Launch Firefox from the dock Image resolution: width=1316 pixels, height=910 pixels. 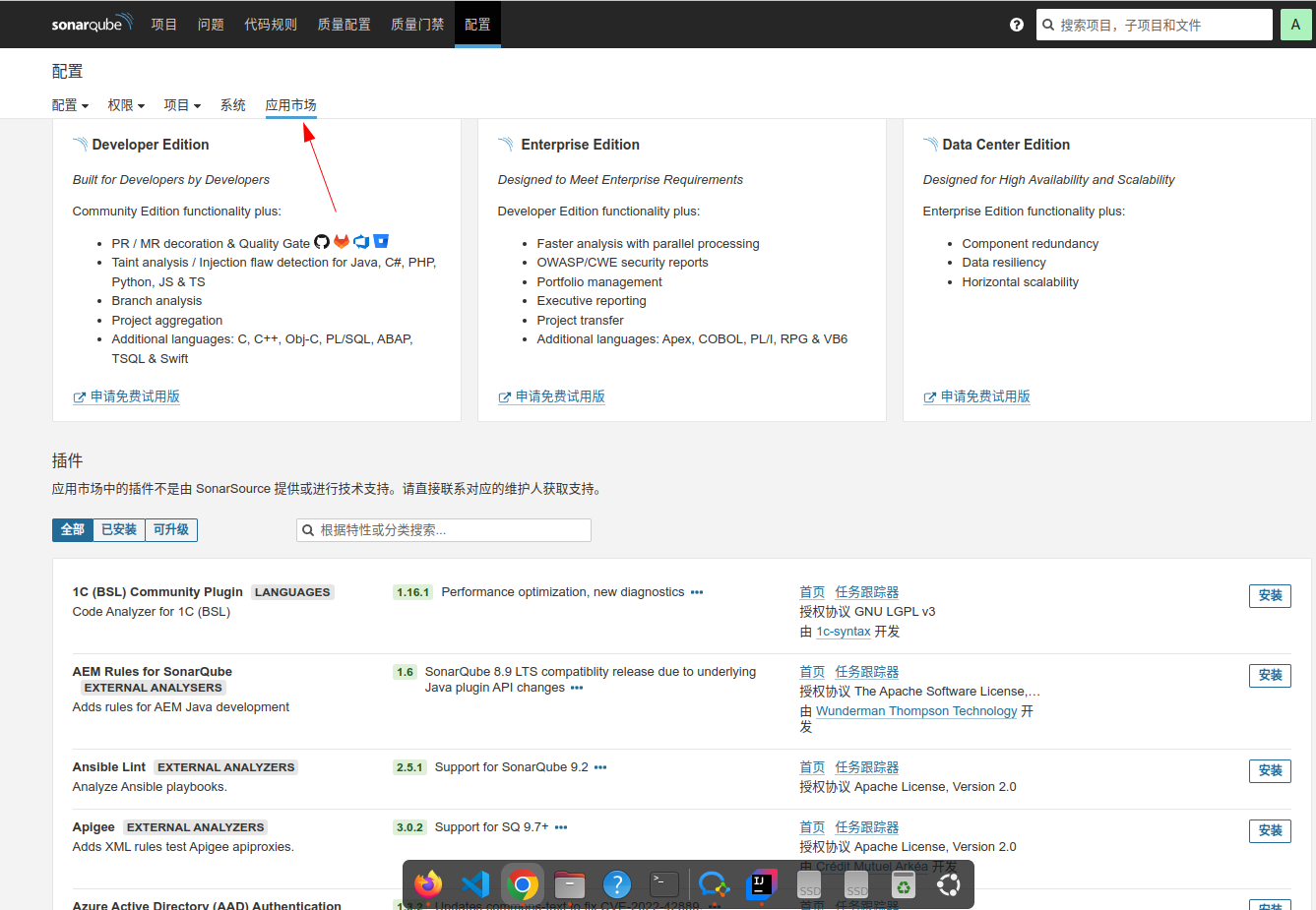(x=428, y=884)
